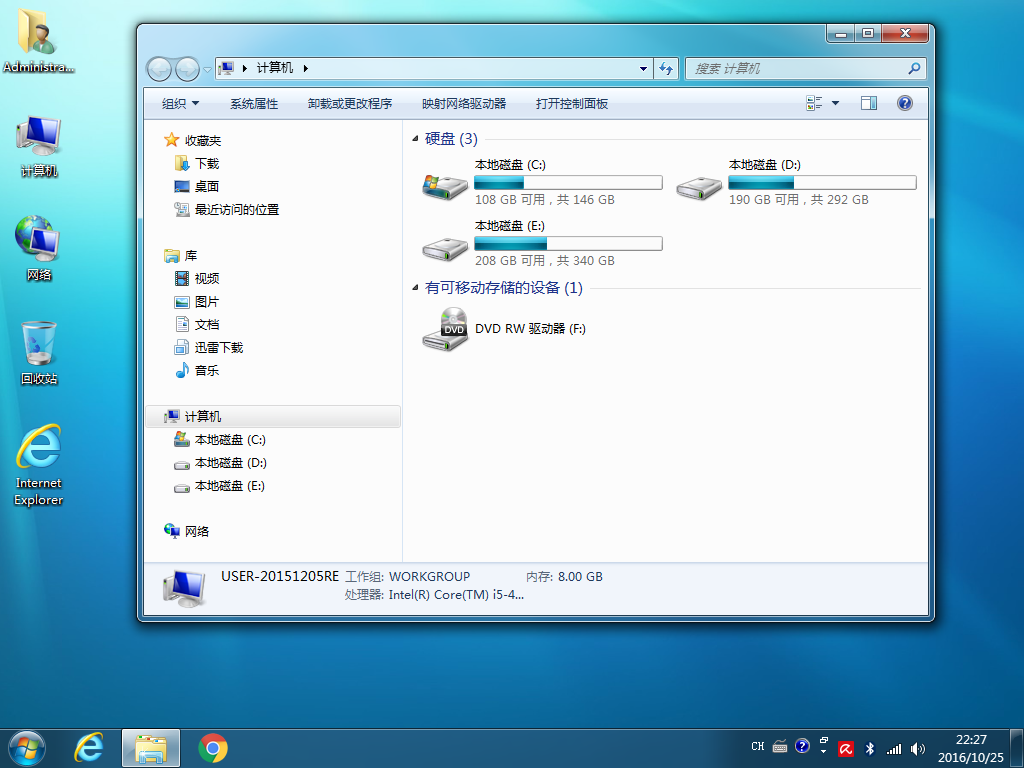Open the view options dropdown arrow
Screen dimensions: 1024x768
(x=835, y=103)
